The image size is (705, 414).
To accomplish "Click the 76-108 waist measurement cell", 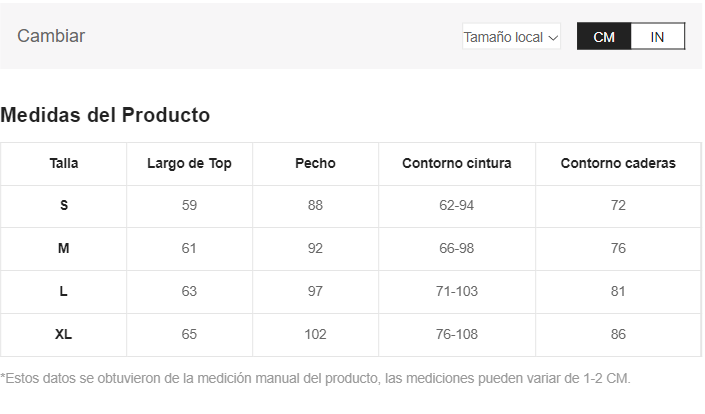I will [456, 334].
